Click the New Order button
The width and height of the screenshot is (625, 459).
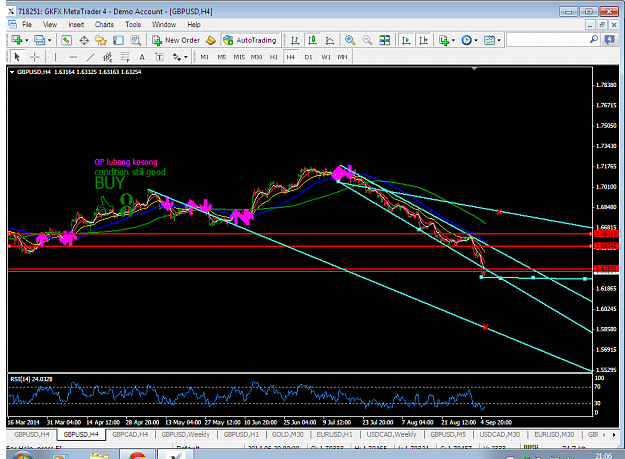(176, 40)
